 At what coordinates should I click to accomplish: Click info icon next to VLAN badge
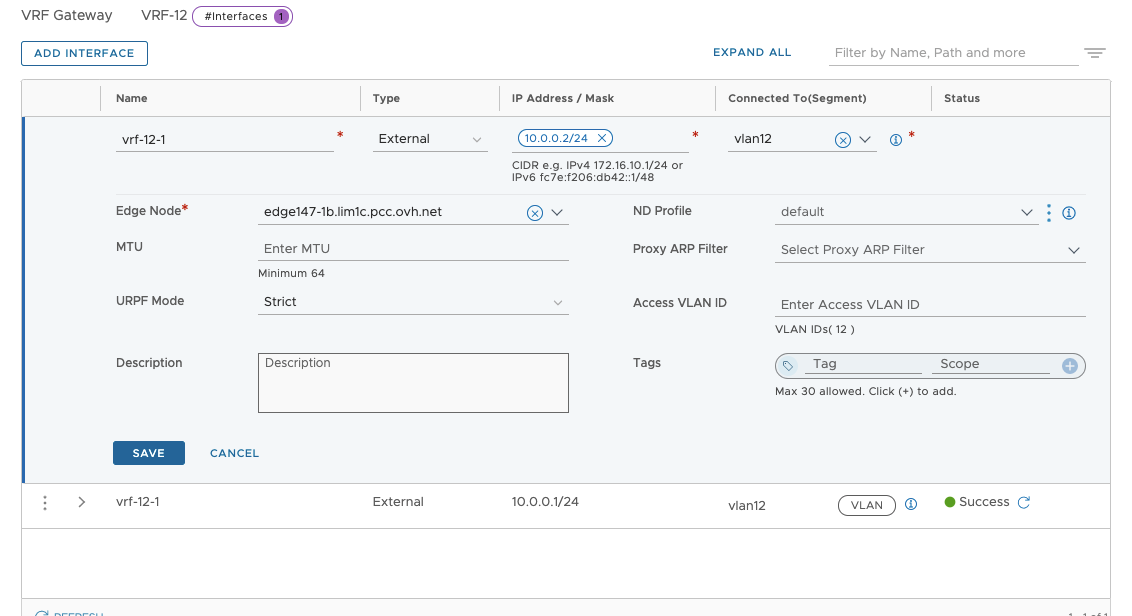910,505
